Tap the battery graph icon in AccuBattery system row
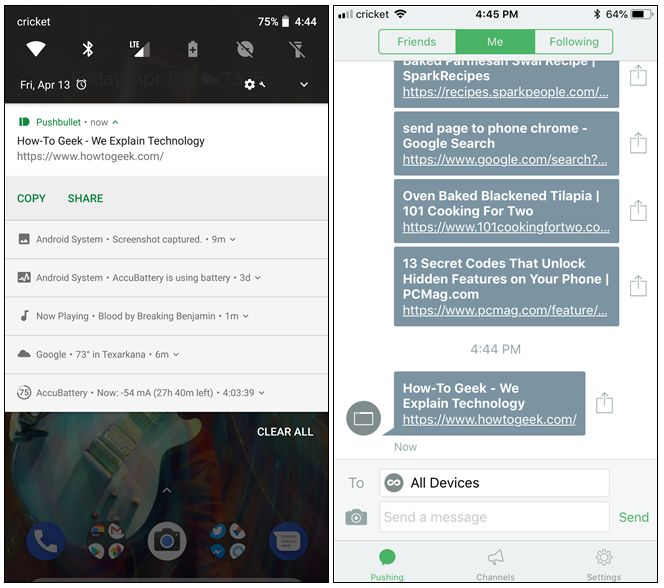This screenshot has width=664, height=588. [24, 278]
